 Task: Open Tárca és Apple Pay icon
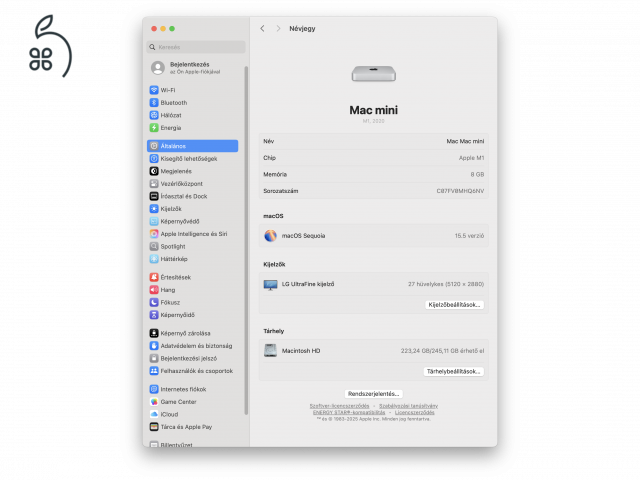pos(154,427)
